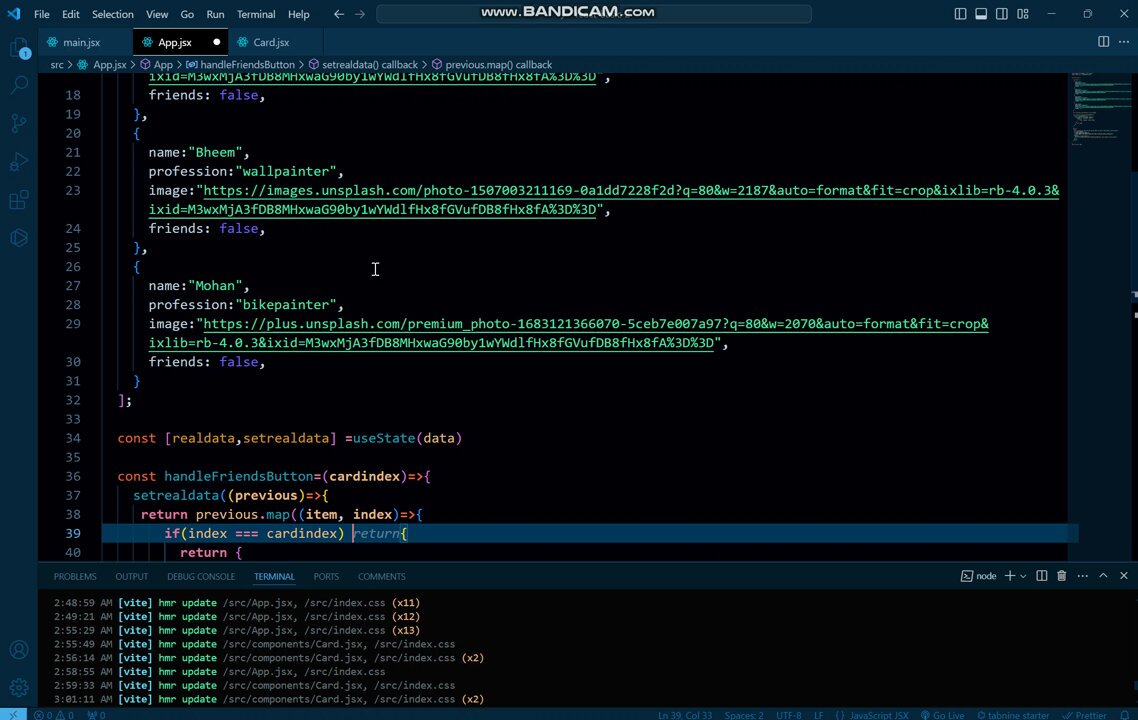The width and height of the screenshot is (1138, 720).
Task: Open the Edit menu
Action: click(x=70, y=14)
